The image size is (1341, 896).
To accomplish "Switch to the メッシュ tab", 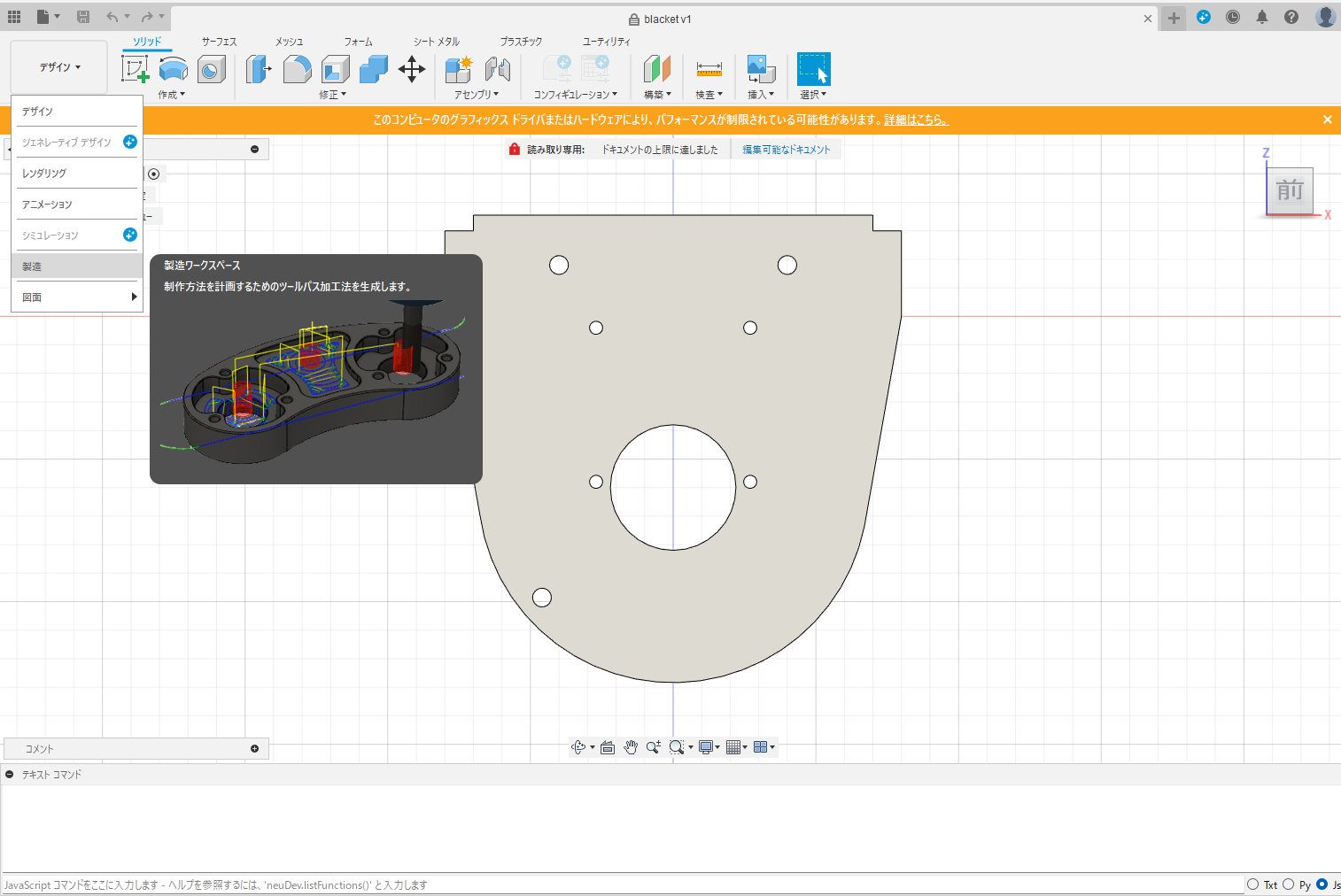I will 289,42.
